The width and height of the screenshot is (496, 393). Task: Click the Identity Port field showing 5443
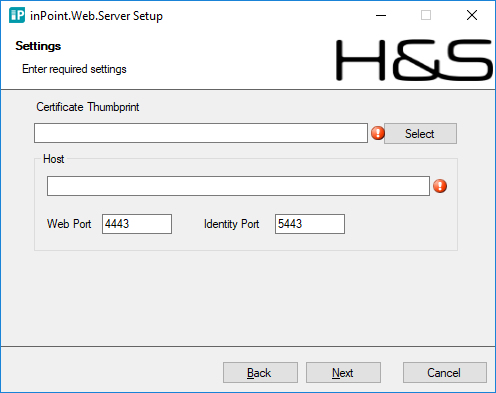(x=310, y=224)
